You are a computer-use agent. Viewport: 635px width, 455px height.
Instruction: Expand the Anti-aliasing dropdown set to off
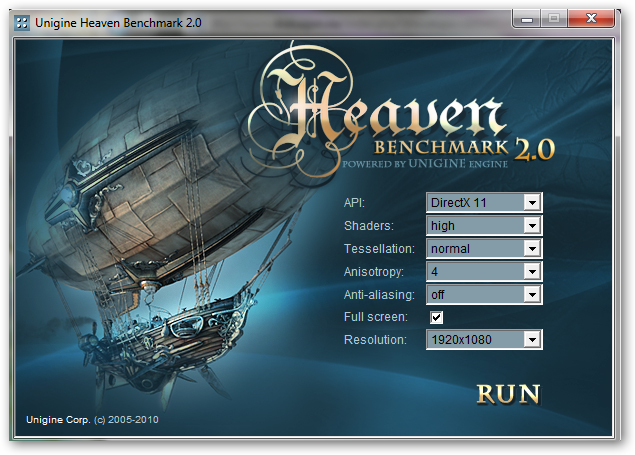point(484,295)
